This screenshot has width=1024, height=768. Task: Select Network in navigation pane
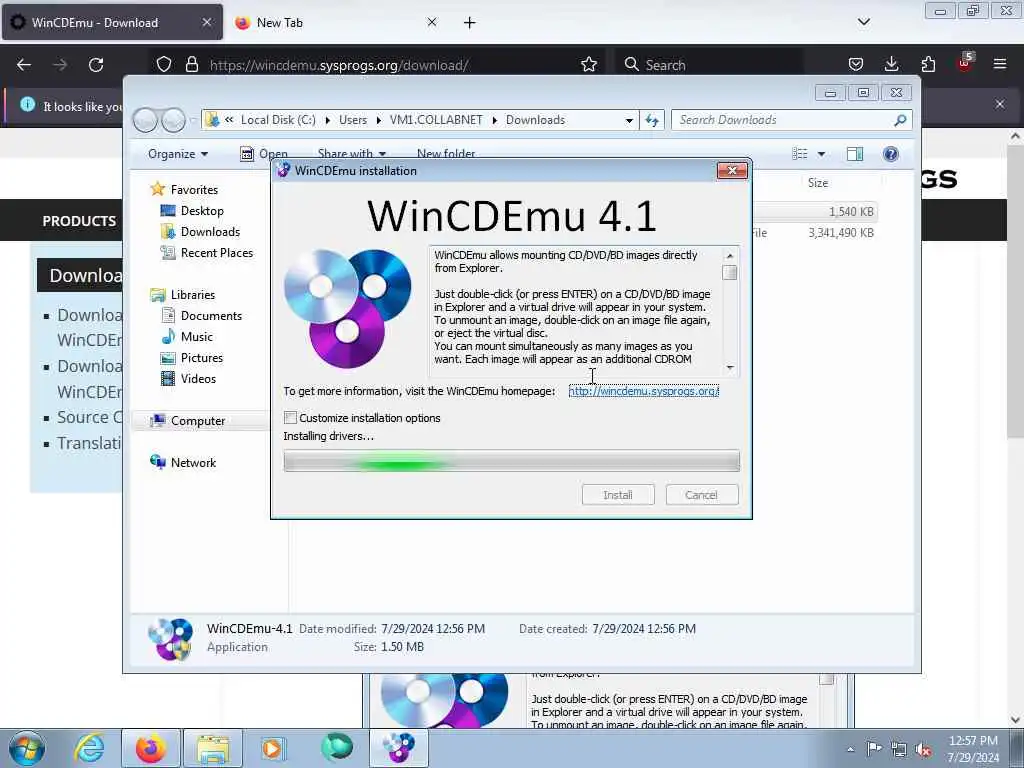[x=193, y=462]
